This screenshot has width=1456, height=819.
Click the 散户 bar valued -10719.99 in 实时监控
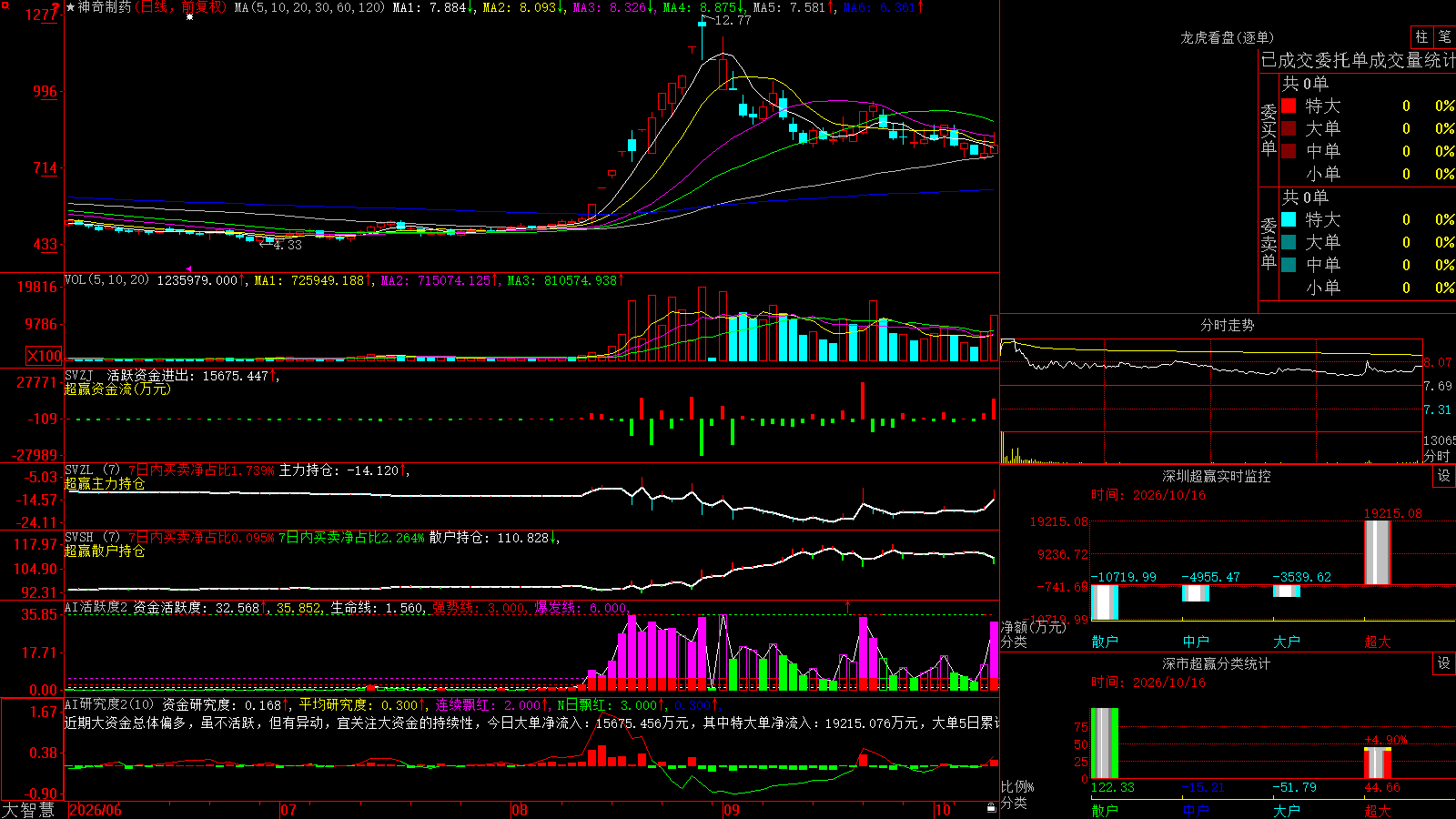(x=1105, y=602)
